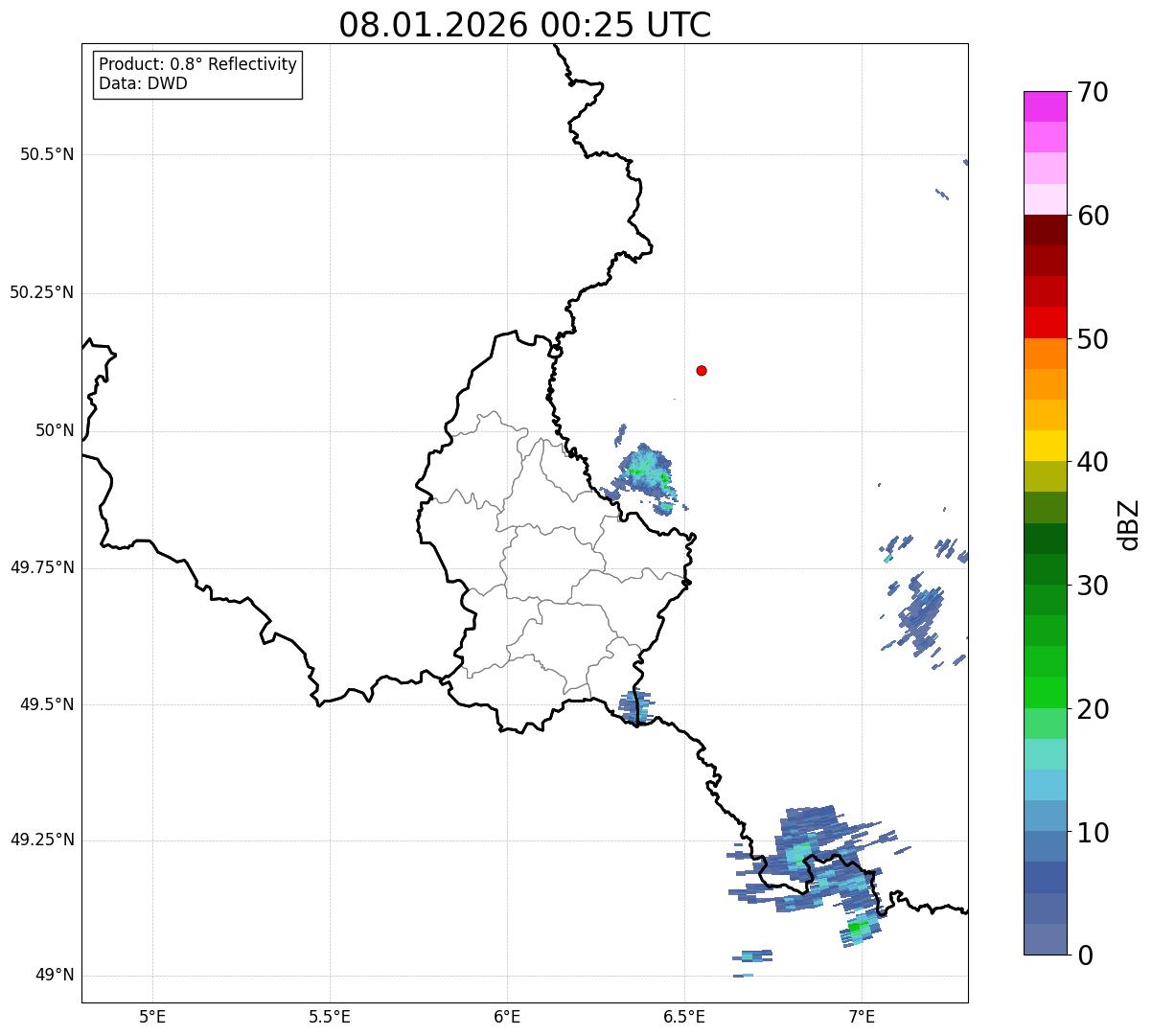Click the 30 tick on the colorbar

(x=1093, y=586)
